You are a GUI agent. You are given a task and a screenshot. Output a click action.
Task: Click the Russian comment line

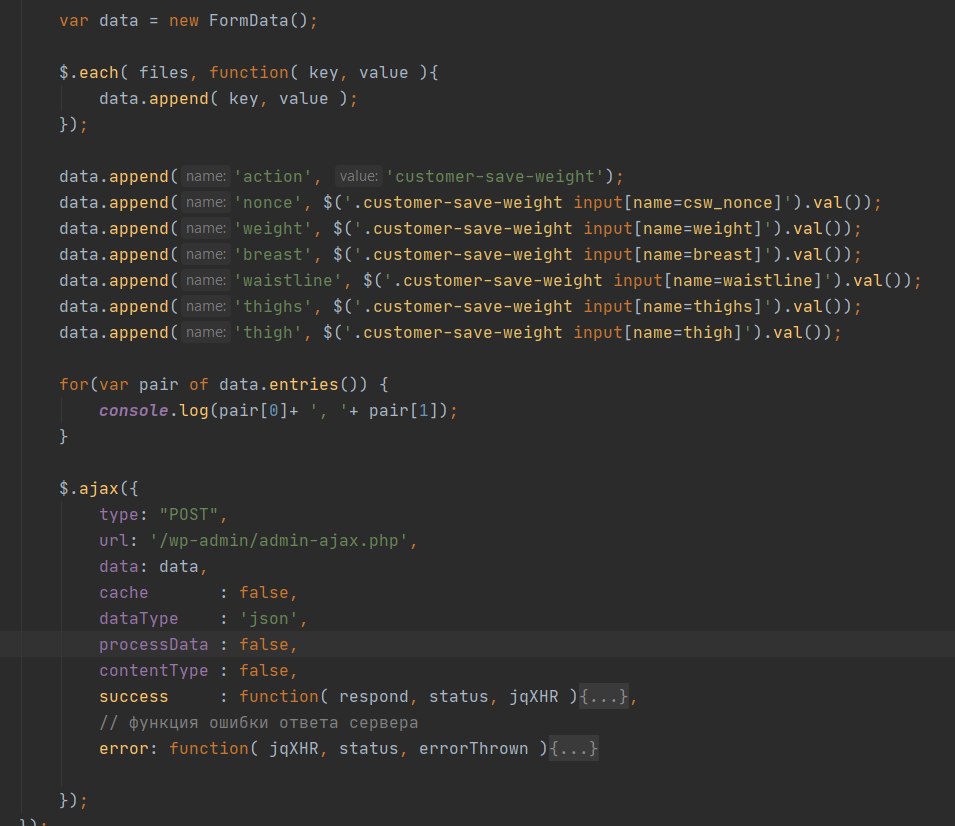(259, 722)
